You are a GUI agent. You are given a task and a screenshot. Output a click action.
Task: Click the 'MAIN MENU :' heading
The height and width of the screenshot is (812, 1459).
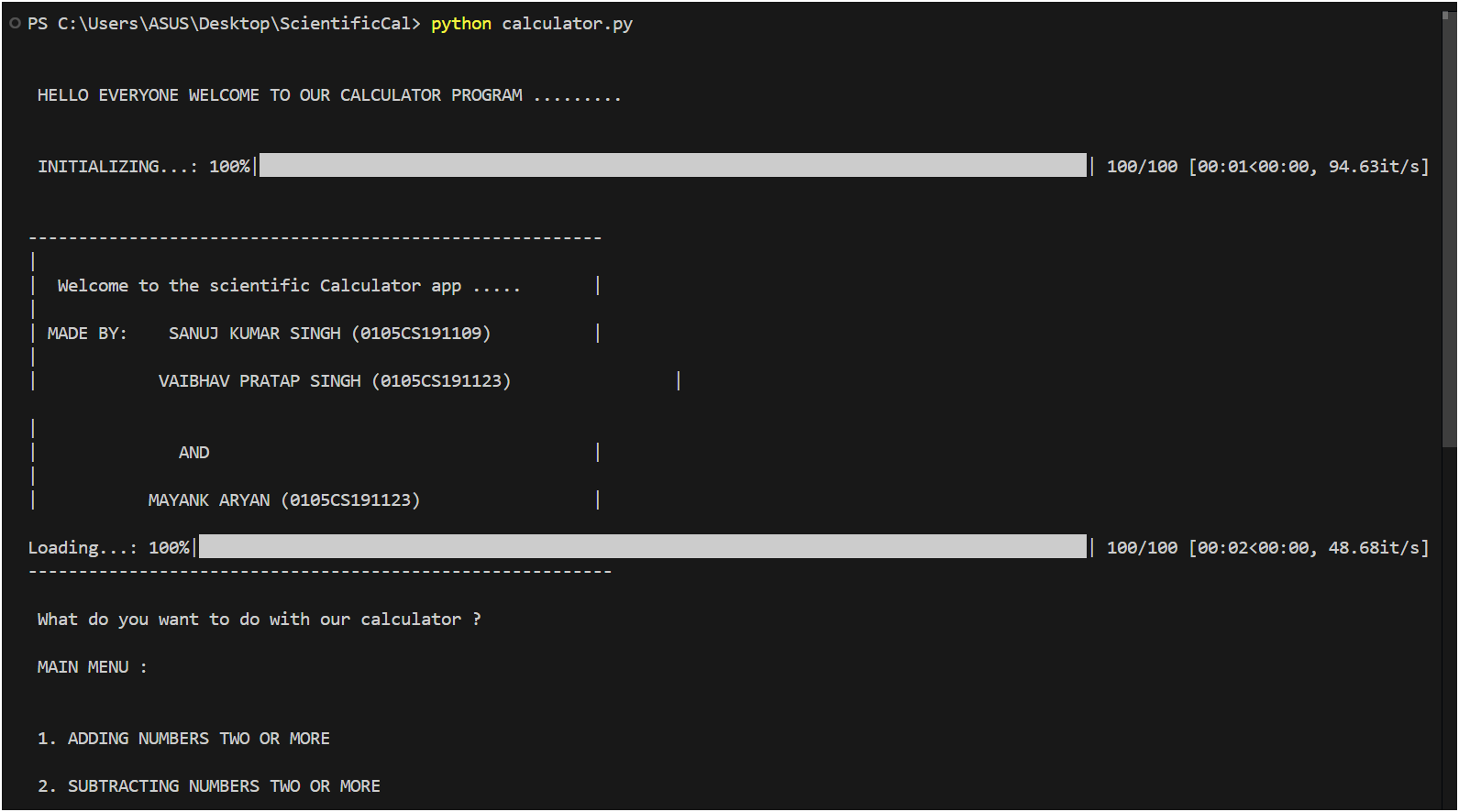92,667
